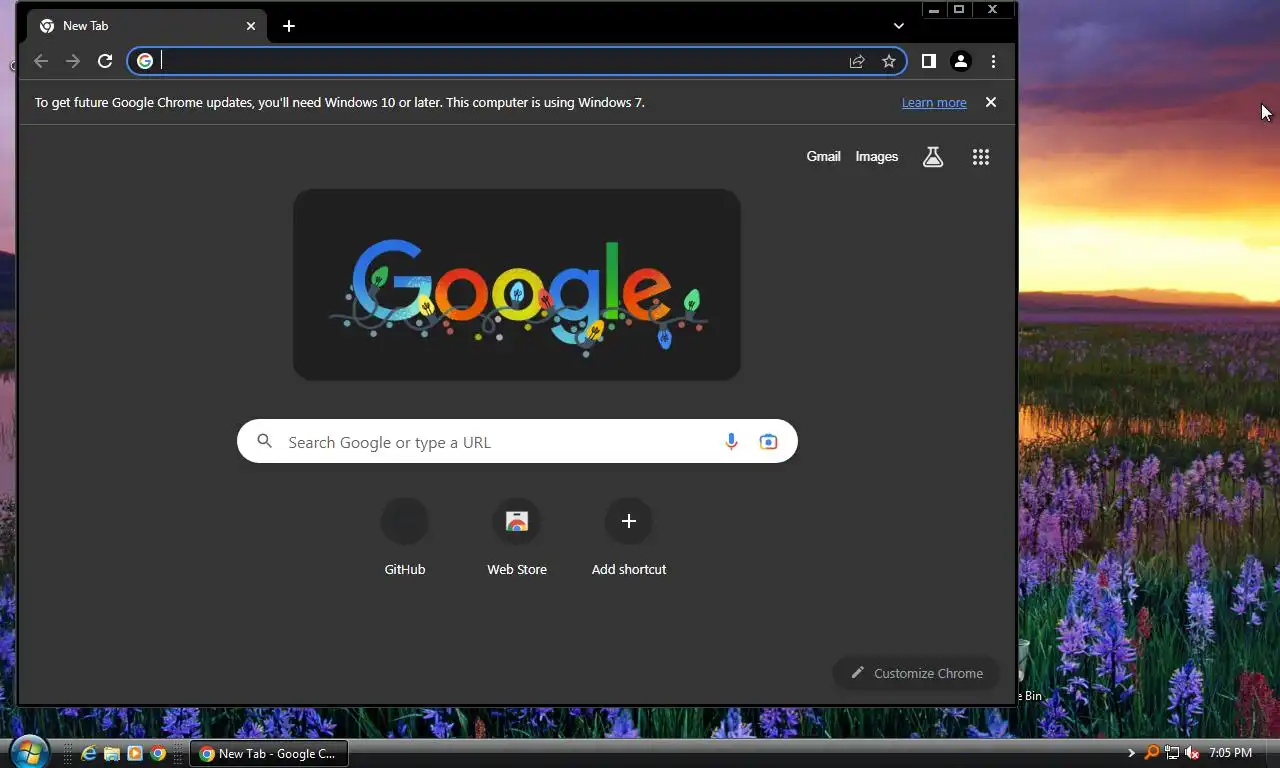Open Windows Explorer from the taskbar
The height and width of the screenshot is (768, 1280).
112,753
